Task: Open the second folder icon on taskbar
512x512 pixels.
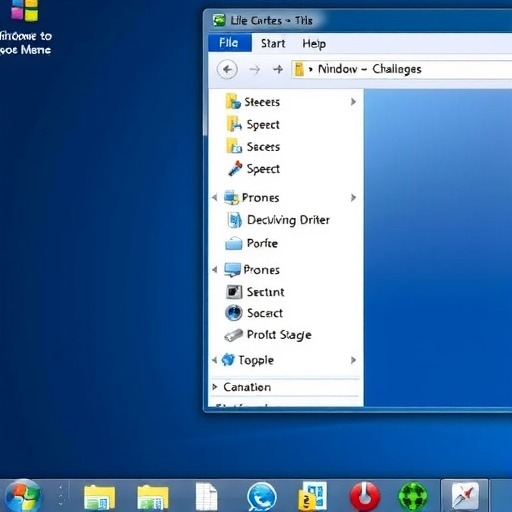Action: pyautogui.click(x=152, y=497)
